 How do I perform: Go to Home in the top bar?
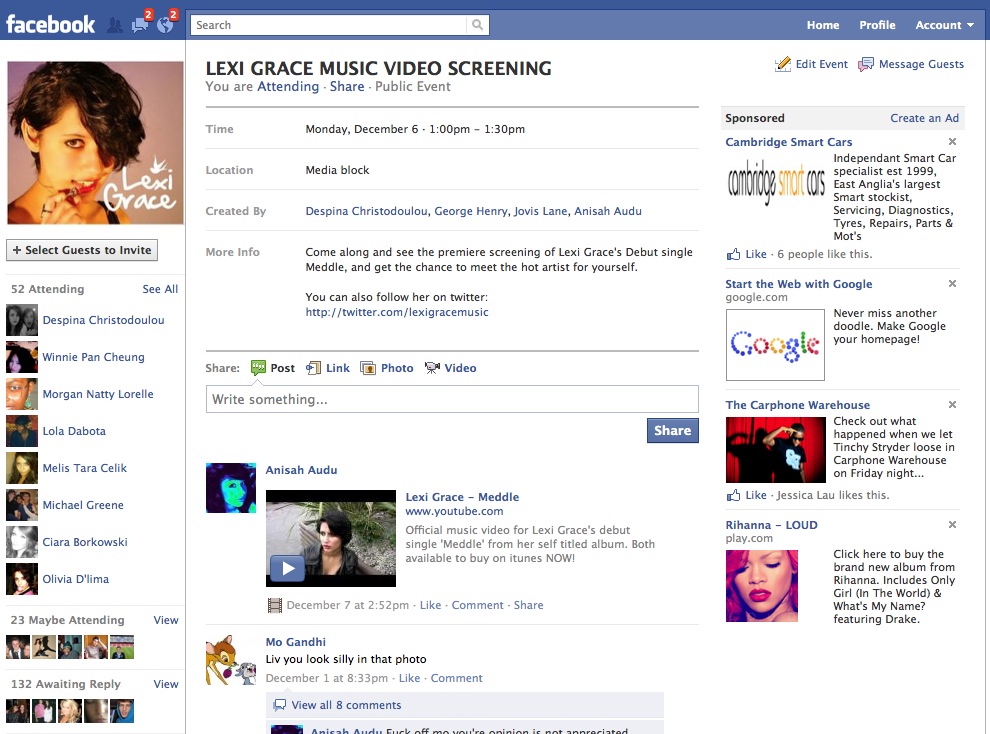(823, 25)
